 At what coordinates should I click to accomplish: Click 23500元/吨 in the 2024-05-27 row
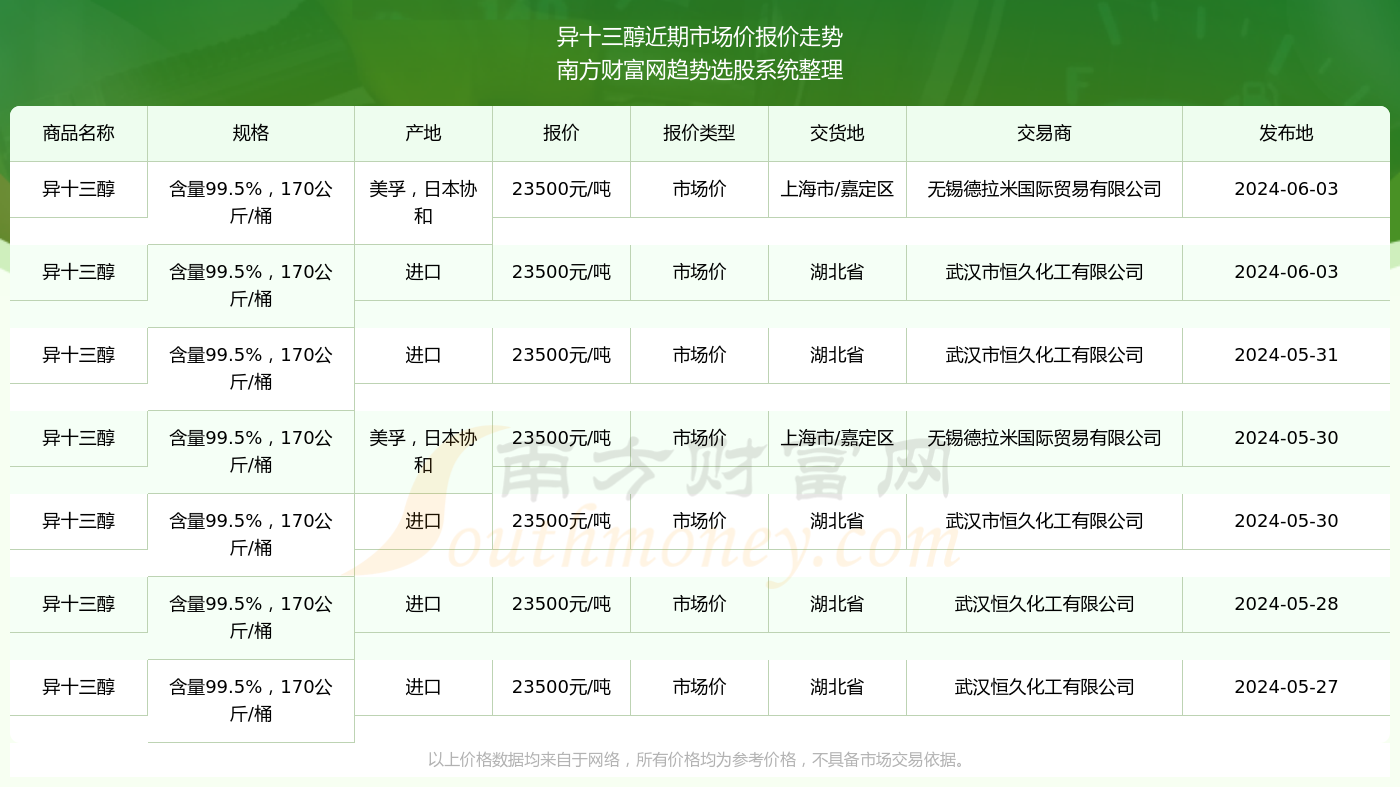click(x=562, y=687)
